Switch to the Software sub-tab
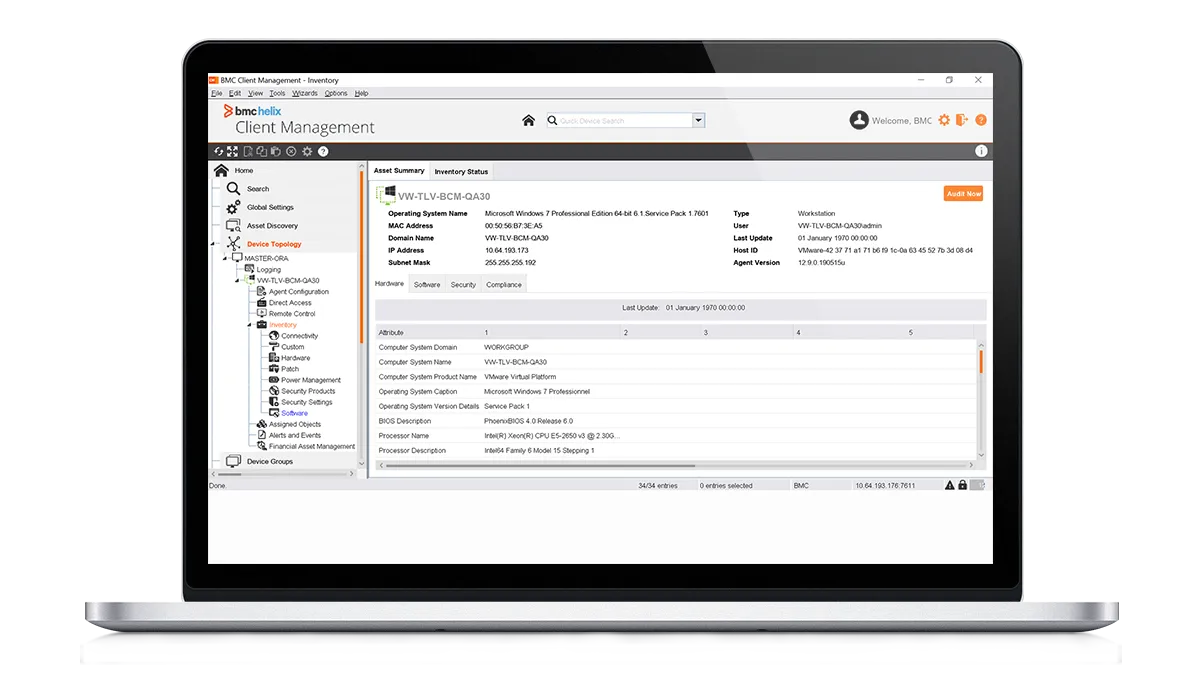This screenshot has height=690, width=1200. tap(427, 285)
